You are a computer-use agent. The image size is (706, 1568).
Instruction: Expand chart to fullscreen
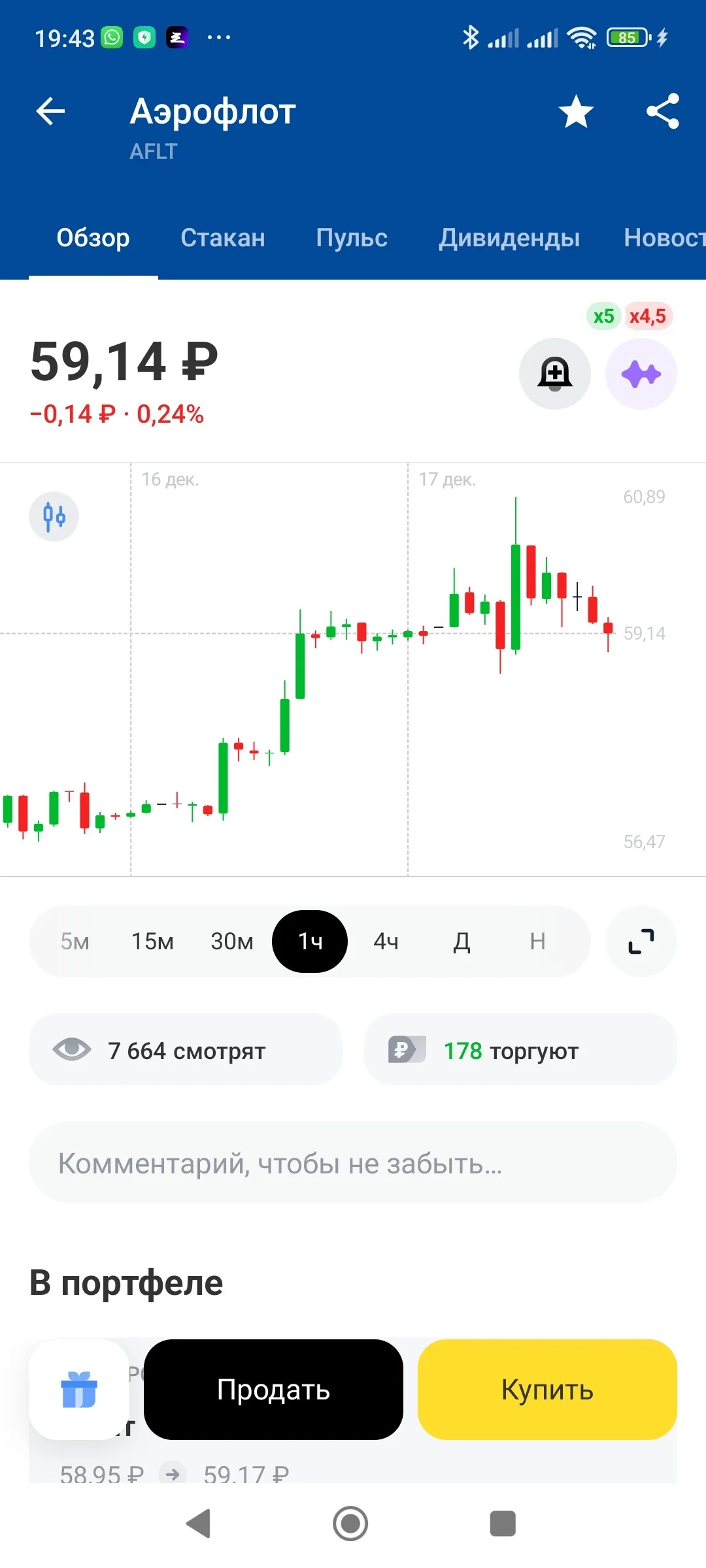(x=641, y=941)
